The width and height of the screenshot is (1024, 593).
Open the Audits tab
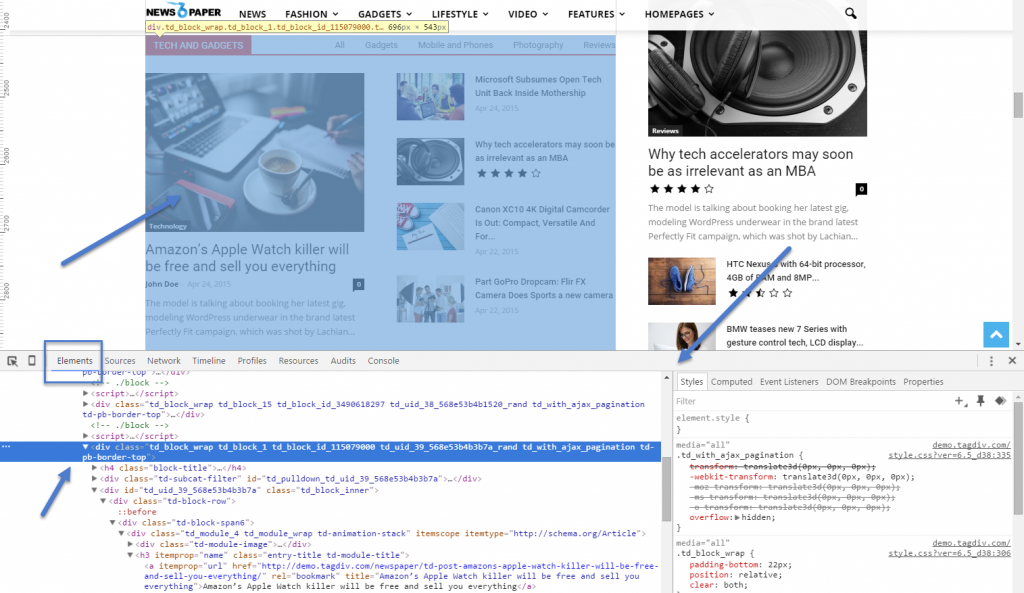pos(343,361)
